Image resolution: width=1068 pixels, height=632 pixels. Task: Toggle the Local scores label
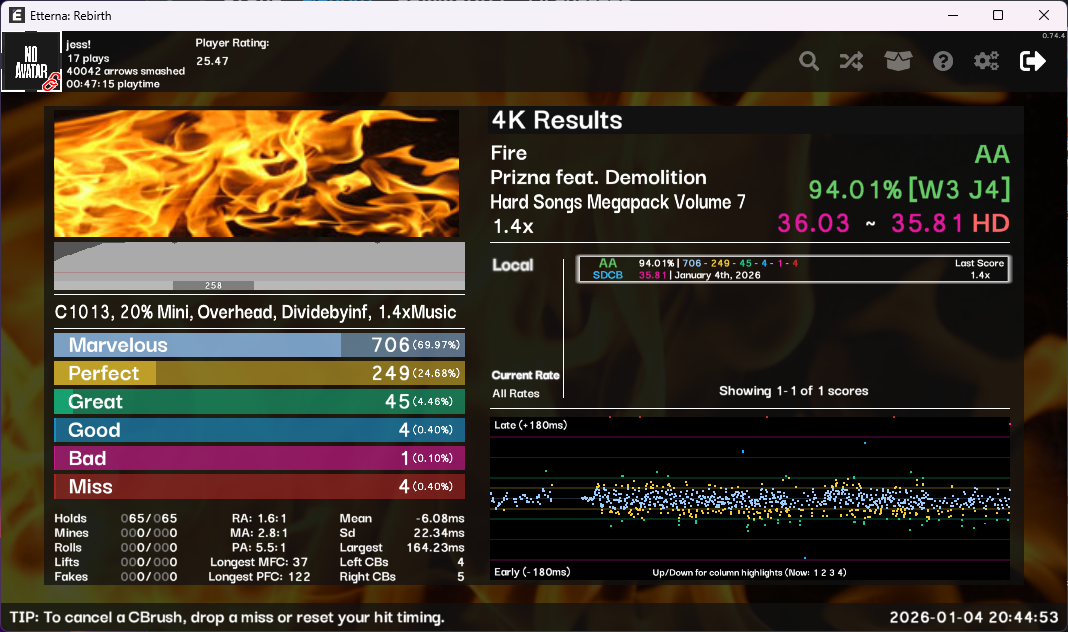point(513,265)
